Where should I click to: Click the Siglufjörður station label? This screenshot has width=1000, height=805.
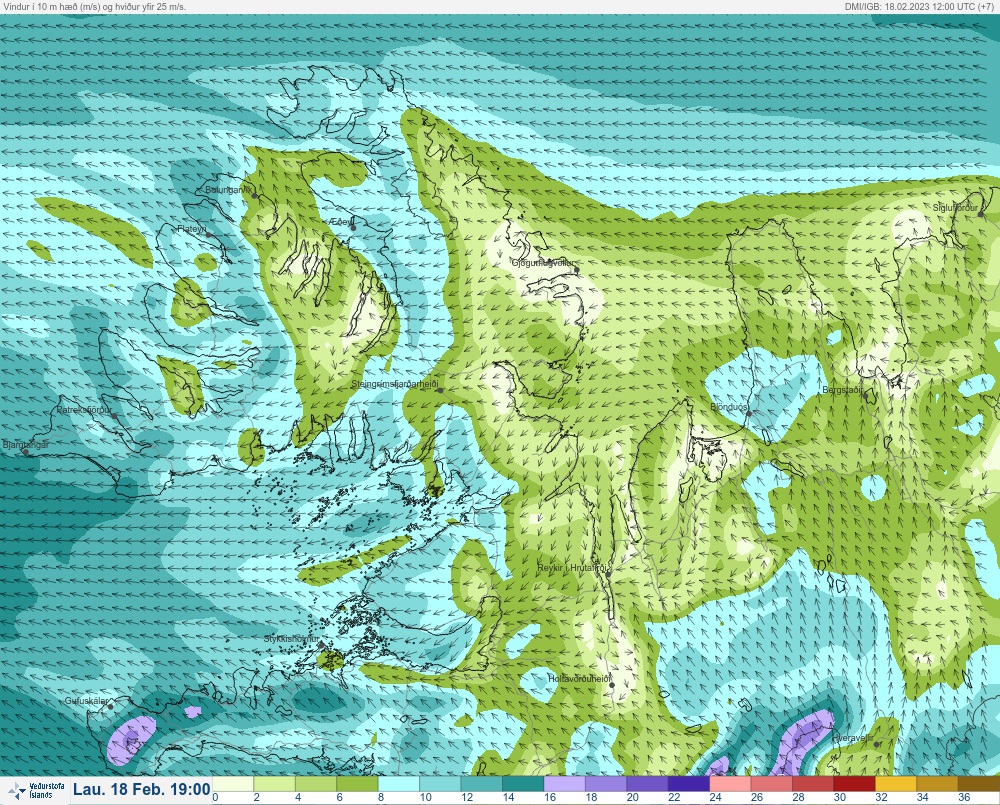pyautogui.click(x=955, y=208)
